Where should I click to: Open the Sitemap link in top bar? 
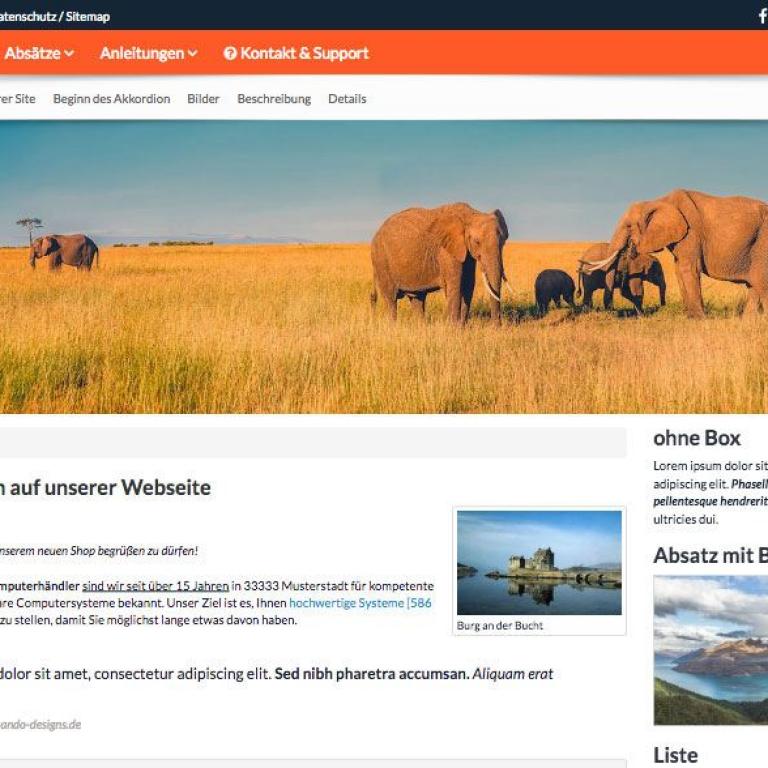pos(88,17)
